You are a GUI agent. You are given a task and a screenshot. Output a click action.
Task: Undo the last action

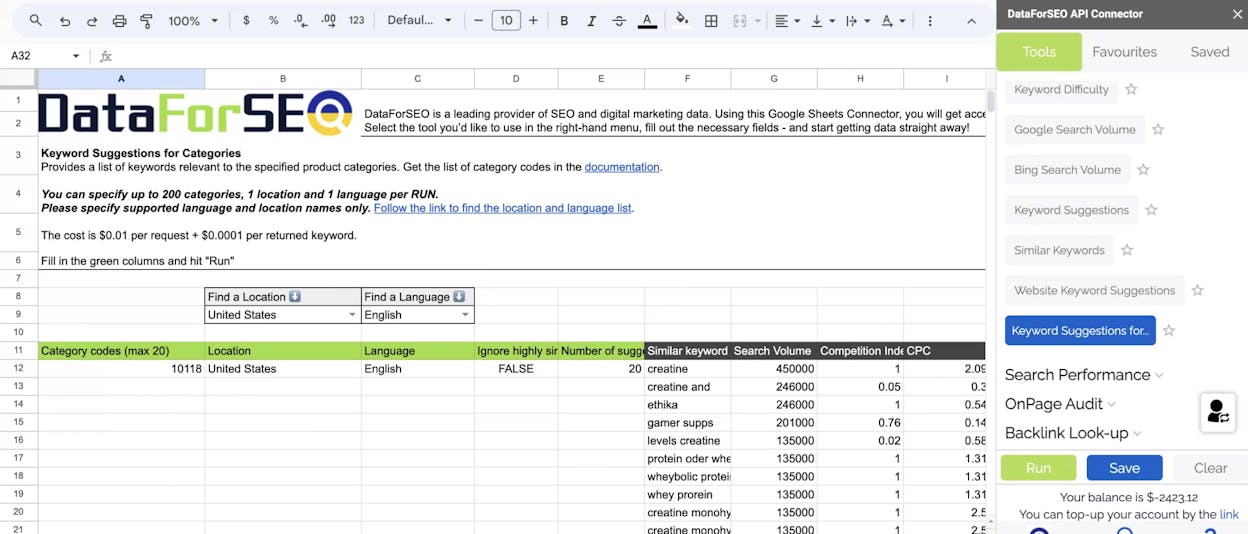coord(65,20)
